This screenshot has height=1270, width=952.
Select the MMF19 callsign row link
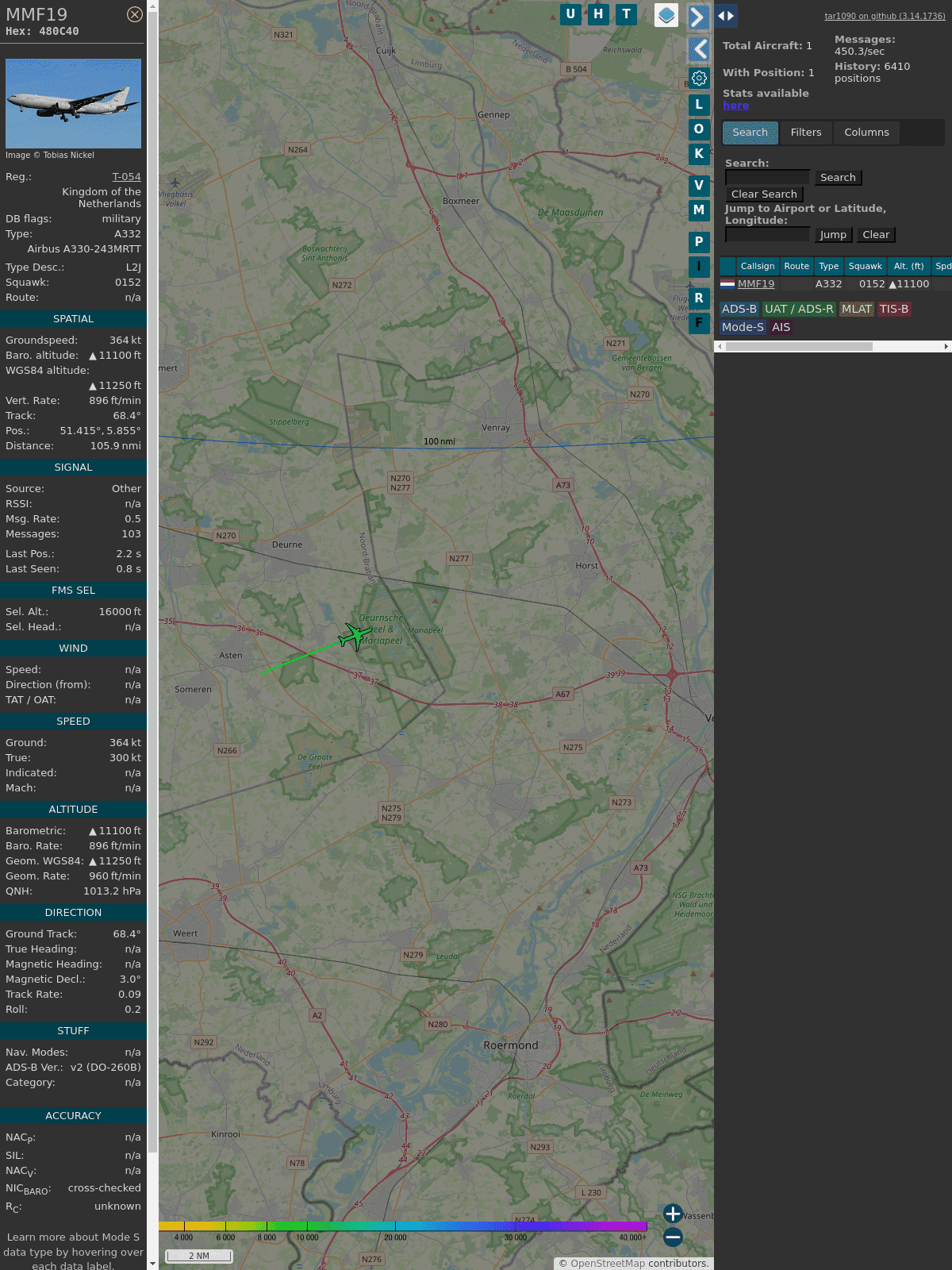click(756, 283)
